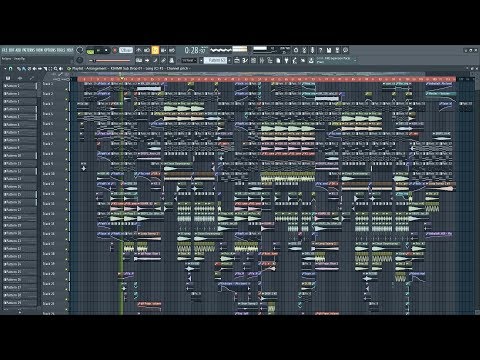The image size is (480, 360).
Task: Open the Browser window icon
Action: 270,60
